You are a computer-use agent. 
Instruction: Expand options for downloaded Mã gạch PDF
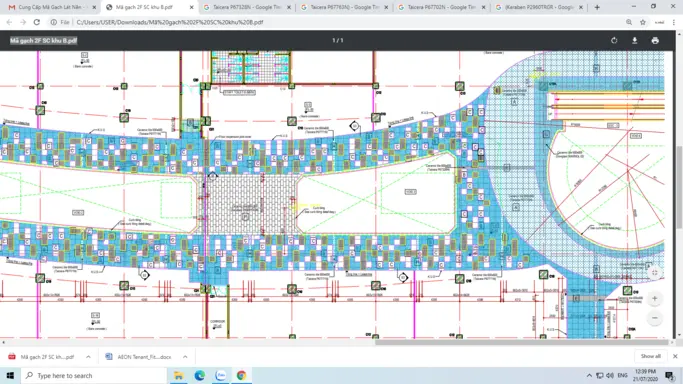[88, 357]
